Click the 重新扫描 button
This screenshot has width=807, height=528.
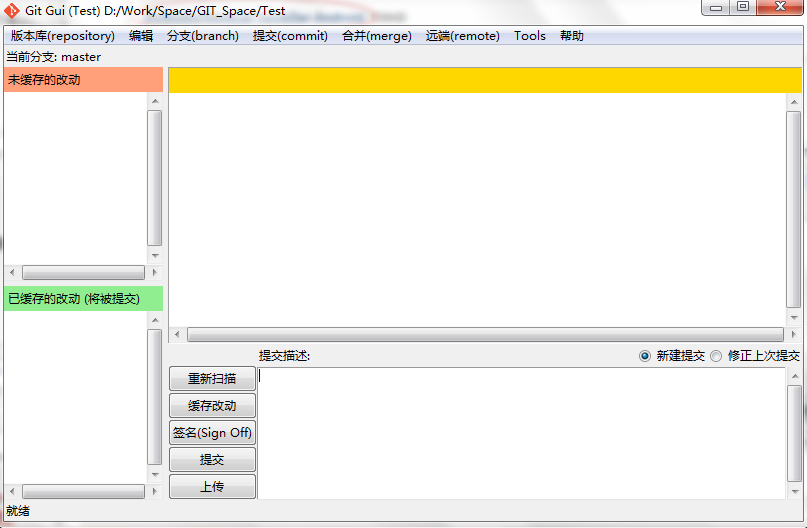click(212, 379)
